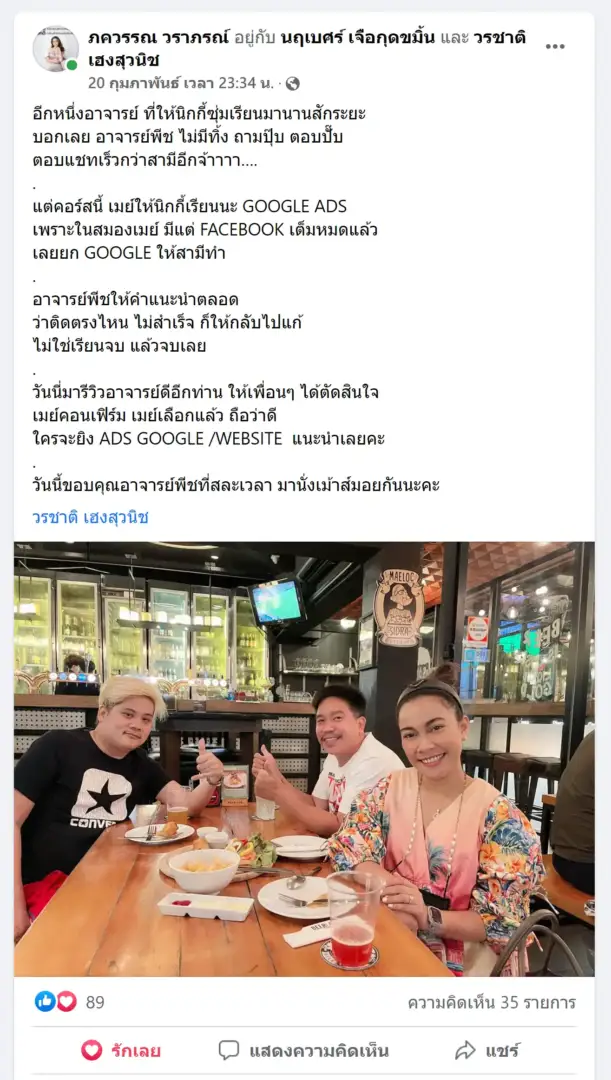
Task: Click the speech bubble comment icon
Action: [229, 1050]
